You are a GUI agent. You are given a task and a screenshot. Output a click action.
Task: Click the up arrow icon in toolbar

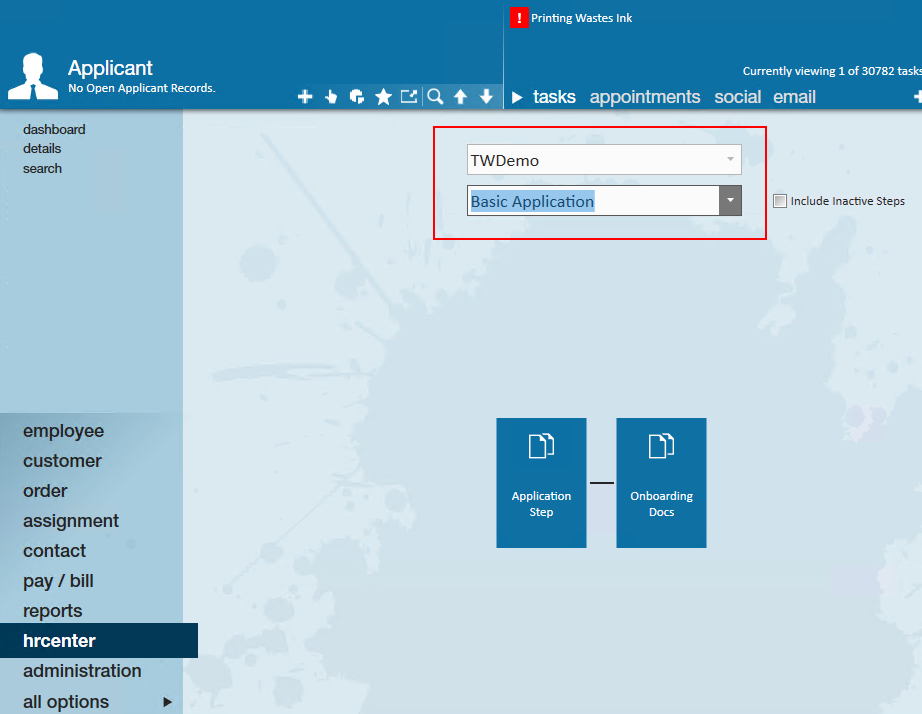460,96
